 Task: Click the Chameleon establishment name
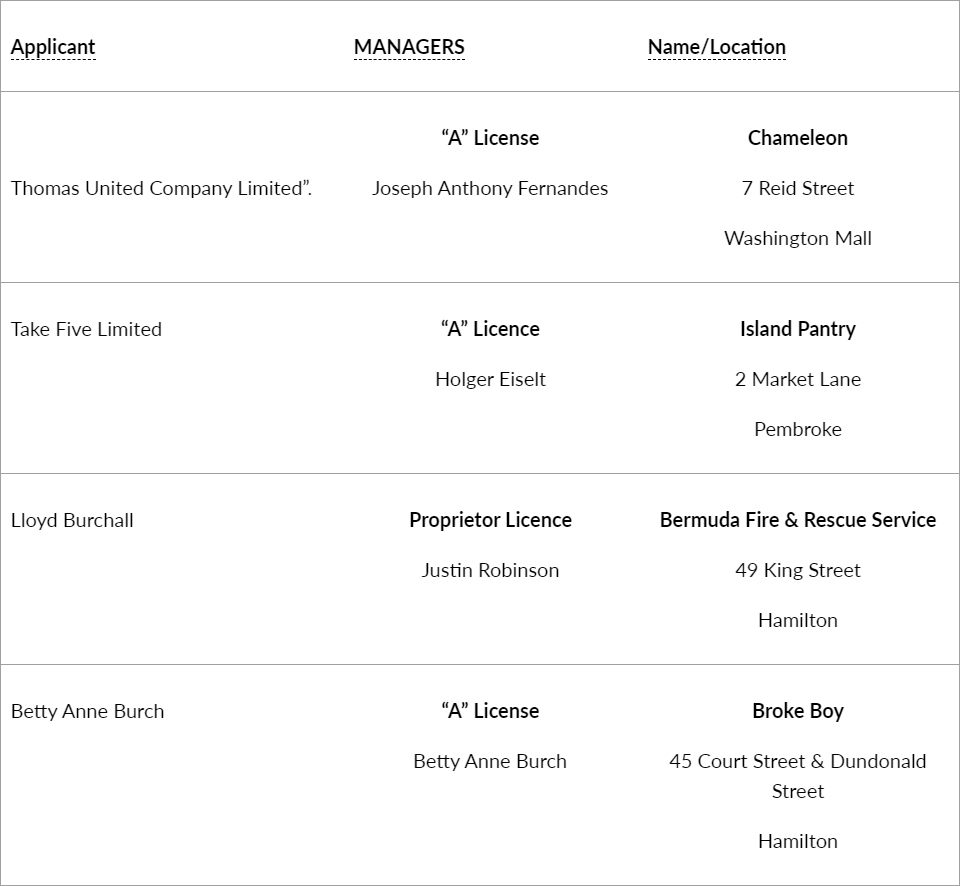click(797, 138)
